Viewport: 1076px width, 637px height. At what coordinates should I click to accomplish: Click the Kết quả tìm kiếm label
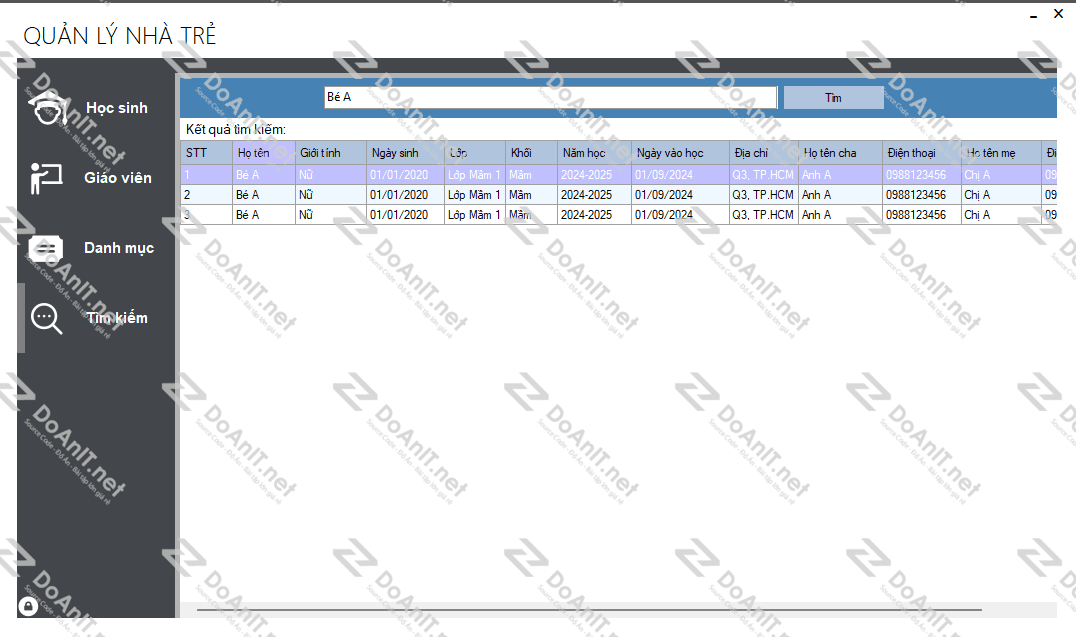click(236, 130)
